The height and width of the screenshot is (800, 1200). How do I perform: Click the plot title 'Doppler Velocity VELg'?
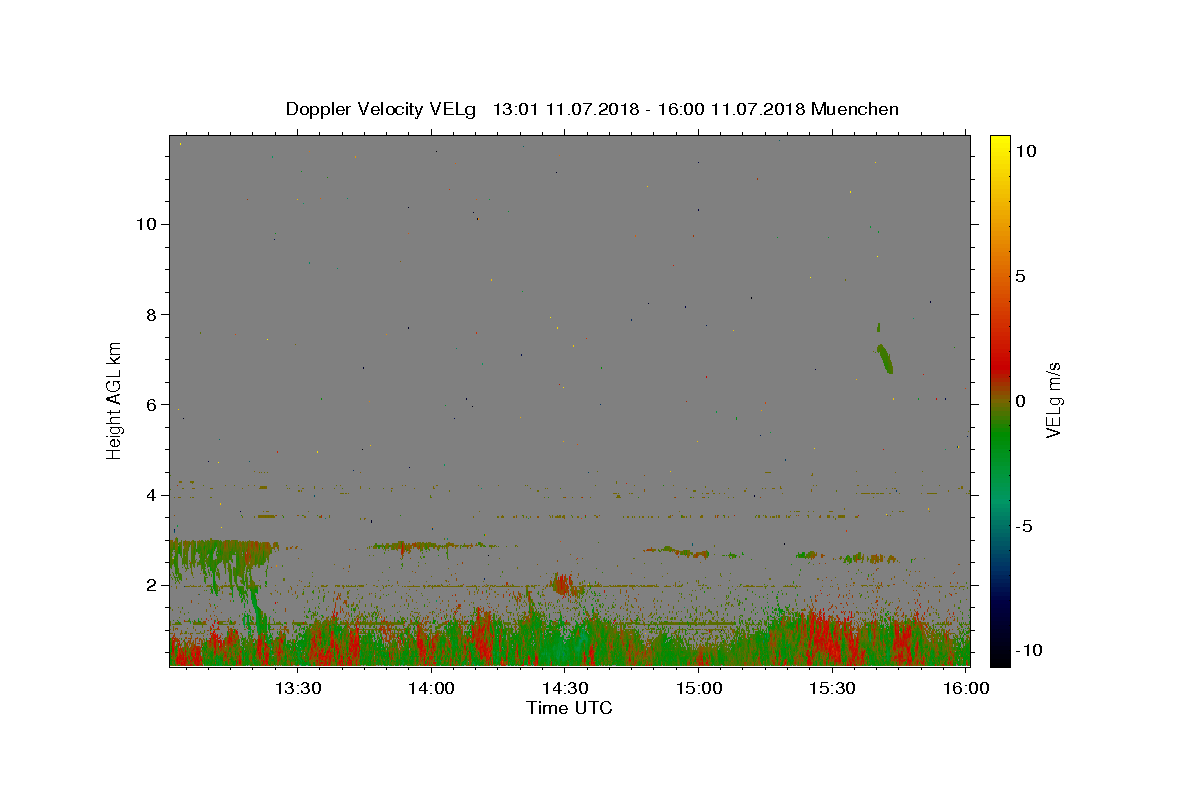pyautogui.click(x=382, y=109)
